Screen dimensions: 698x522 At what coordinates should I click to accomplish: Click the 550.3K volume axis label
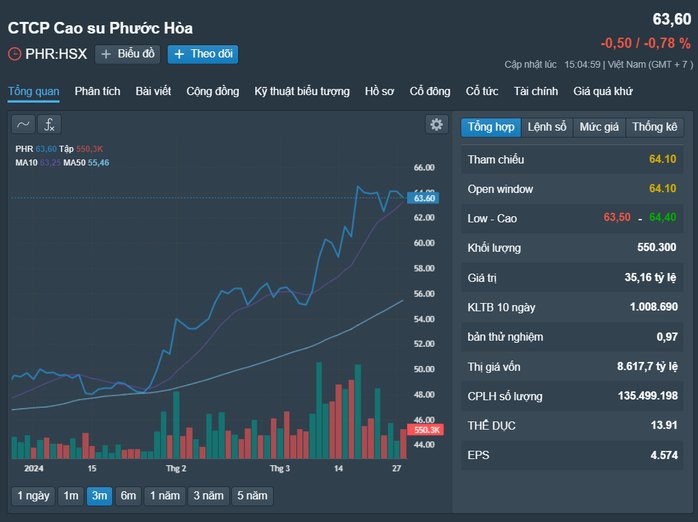point(426,430)
